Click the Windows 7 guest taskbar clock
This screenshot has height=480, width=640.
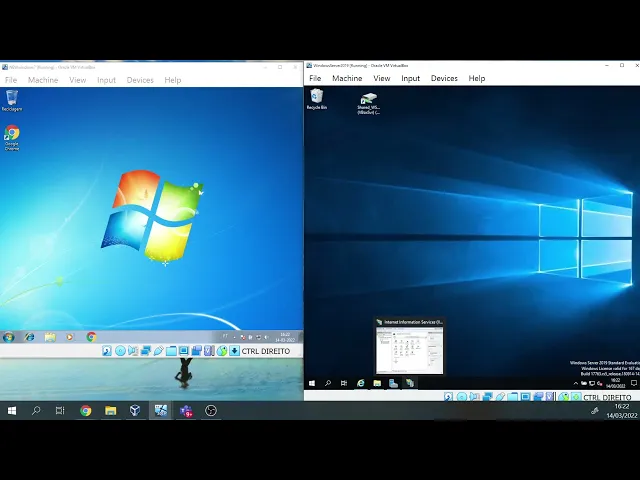pyautogui.click(x=285, y=337)
